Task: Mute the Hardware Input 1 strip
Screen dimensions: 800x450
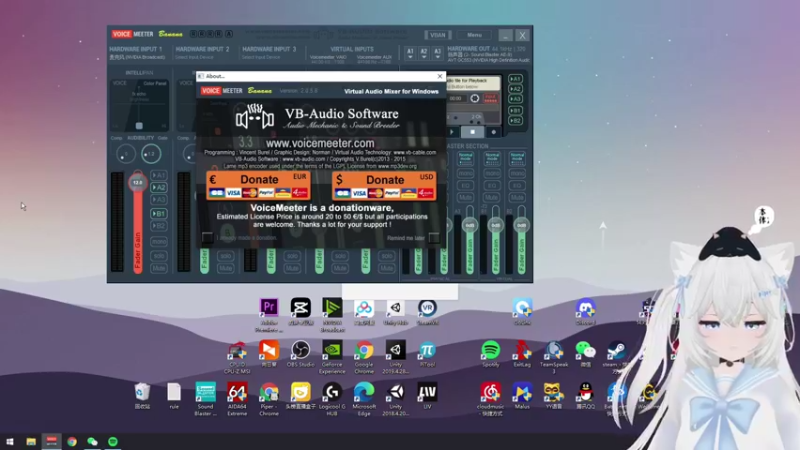Action: (x=159, y=268)
